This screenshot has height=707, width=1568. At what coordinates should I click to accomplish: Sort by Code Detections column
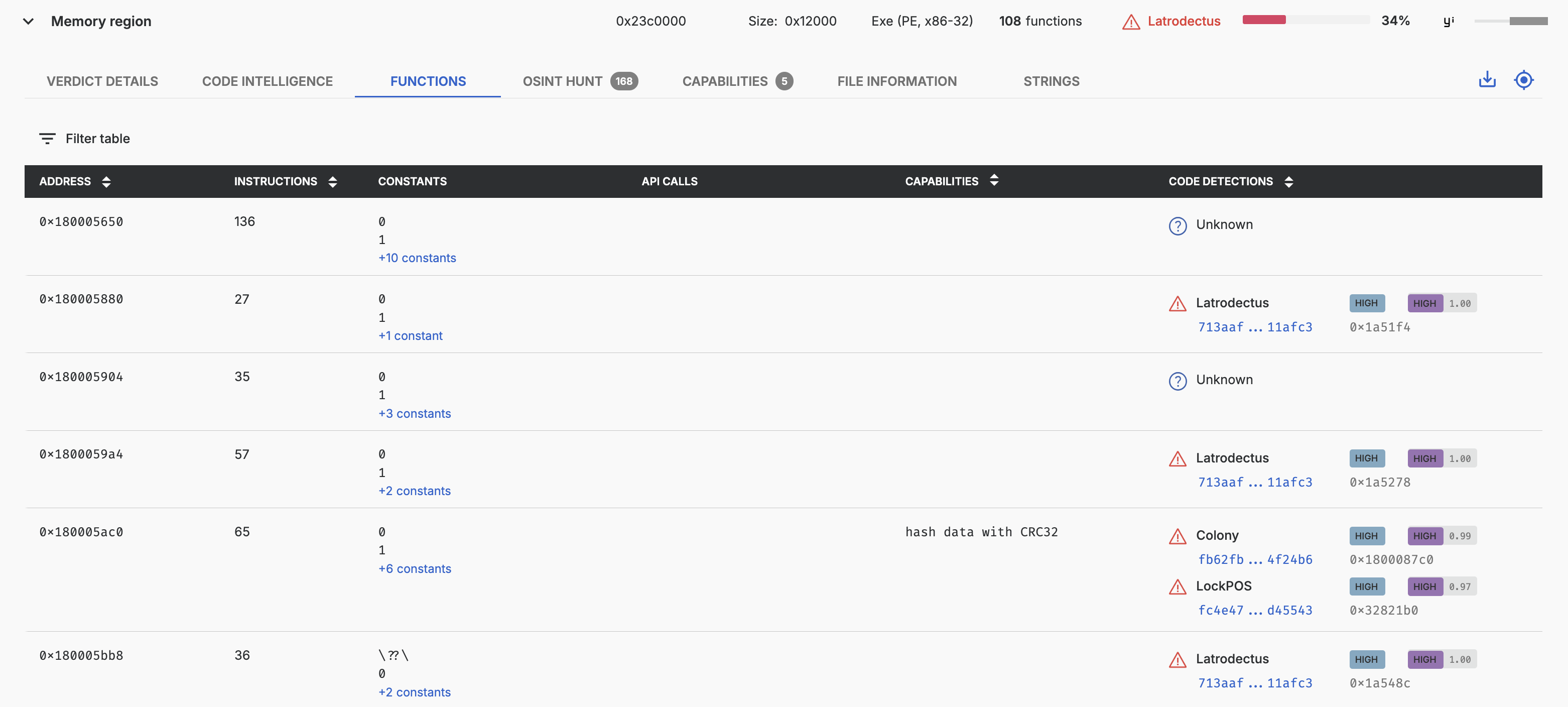point(1288,181)
